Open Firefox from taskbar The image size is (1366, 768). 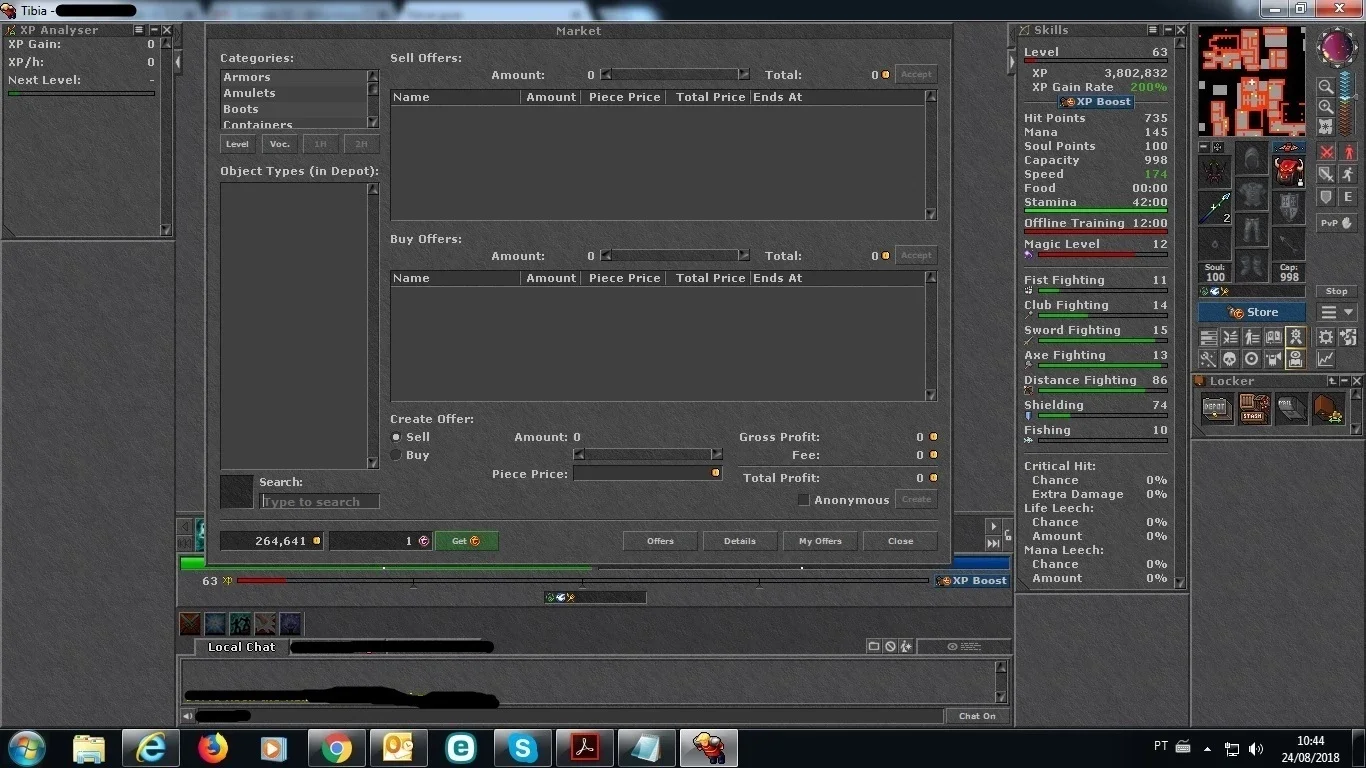pos(212,748)
